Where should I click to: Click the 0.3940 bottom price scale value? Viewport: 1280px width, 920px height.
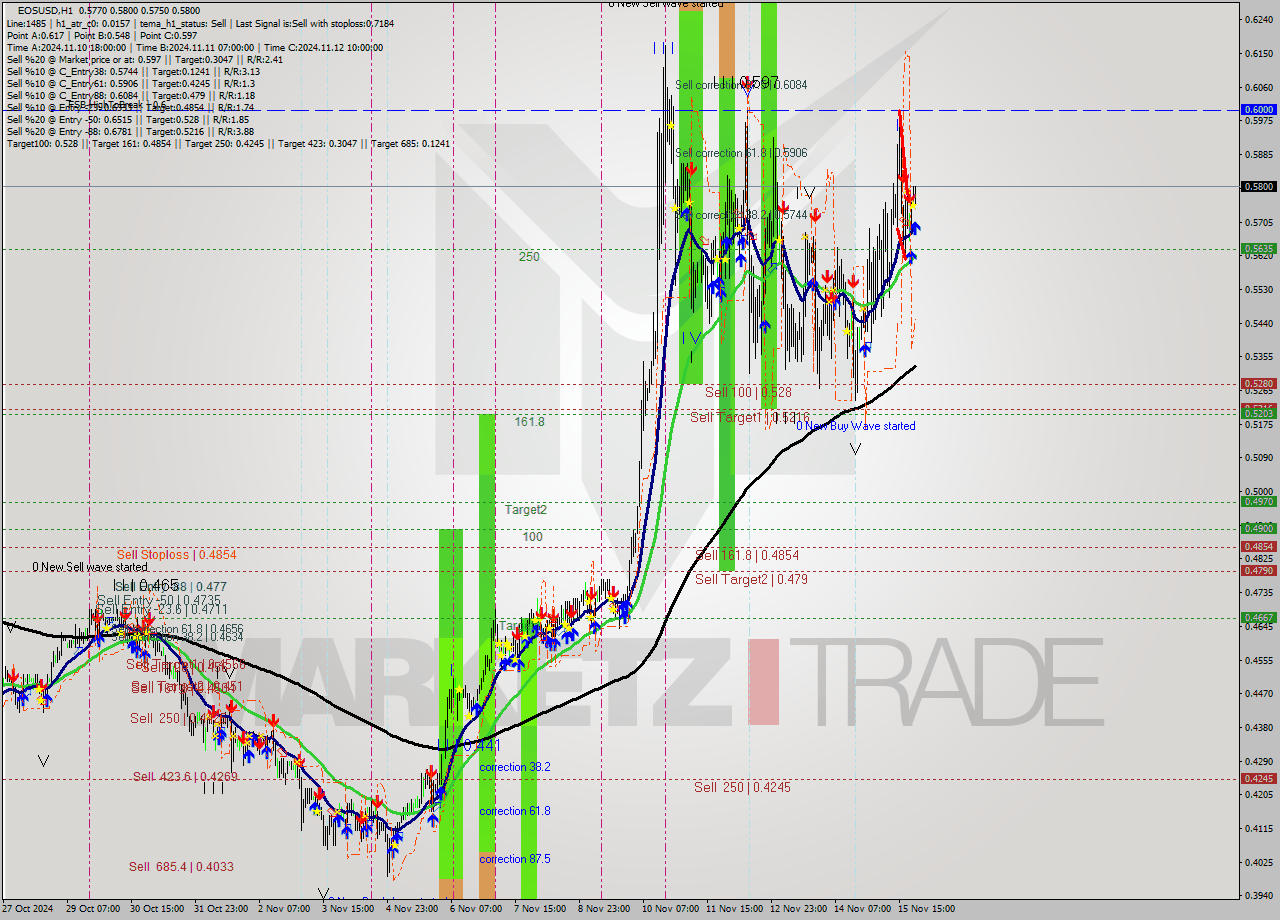pos(1258,895)
